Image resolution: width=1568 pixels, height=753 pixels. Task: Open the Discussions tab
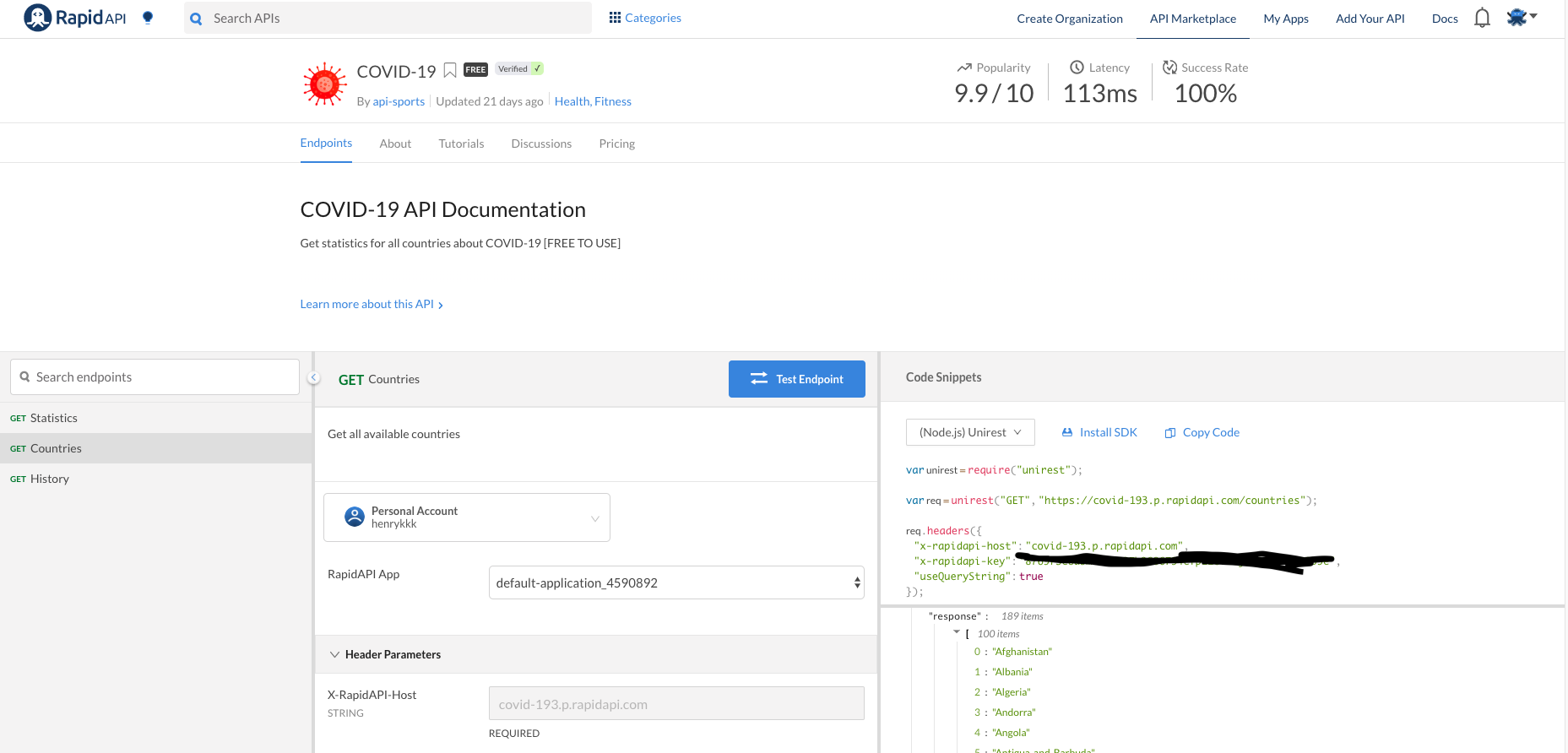click(x=541, y=144)
